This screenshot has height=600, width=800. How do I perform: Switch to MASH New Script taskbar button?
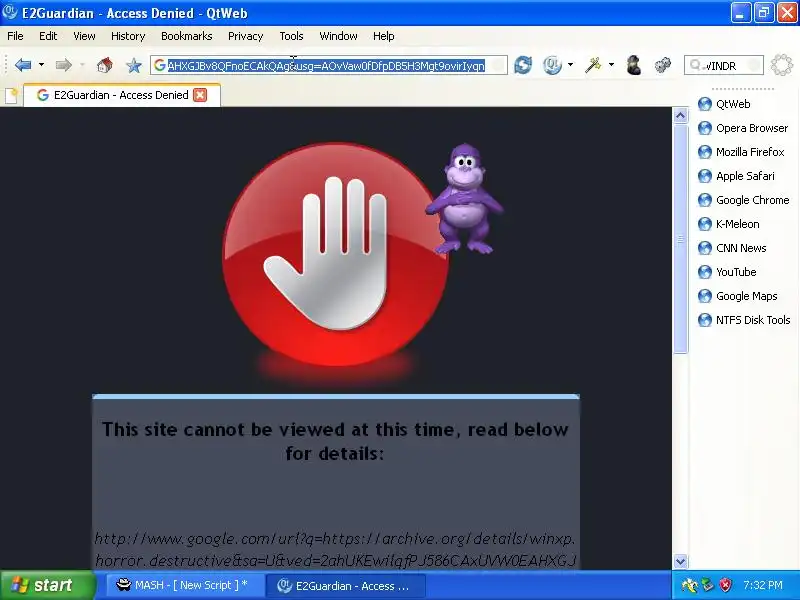pos(184,585)
